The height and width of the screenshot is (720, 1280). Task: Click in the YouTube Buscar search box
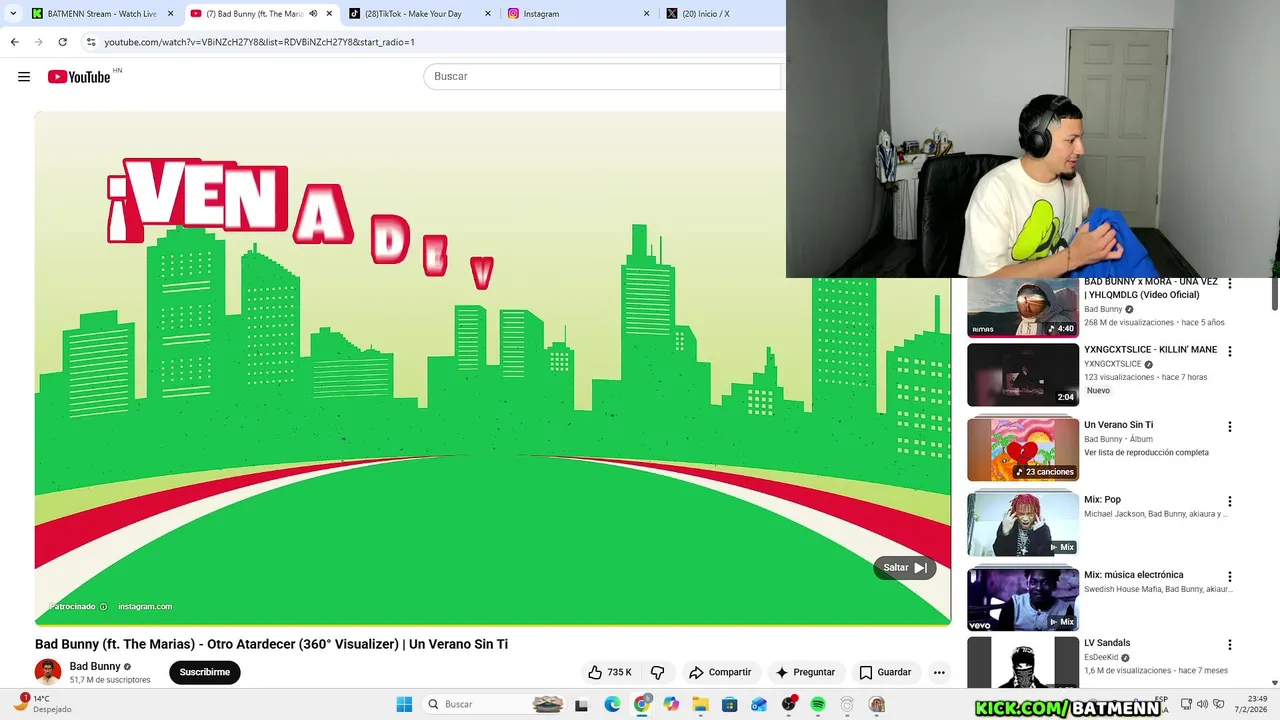[x=602, y=77]
